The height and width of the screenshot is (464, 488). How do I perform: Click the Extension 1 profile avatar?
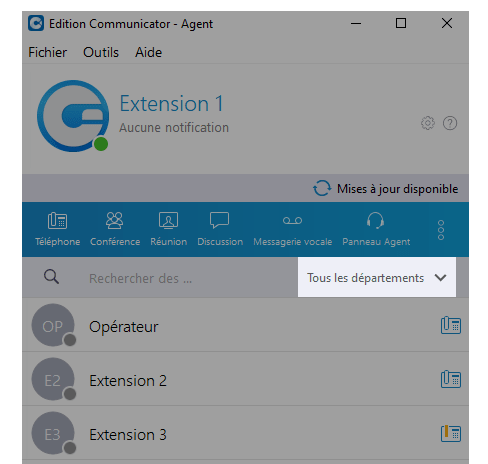click(x=73, y=116)
